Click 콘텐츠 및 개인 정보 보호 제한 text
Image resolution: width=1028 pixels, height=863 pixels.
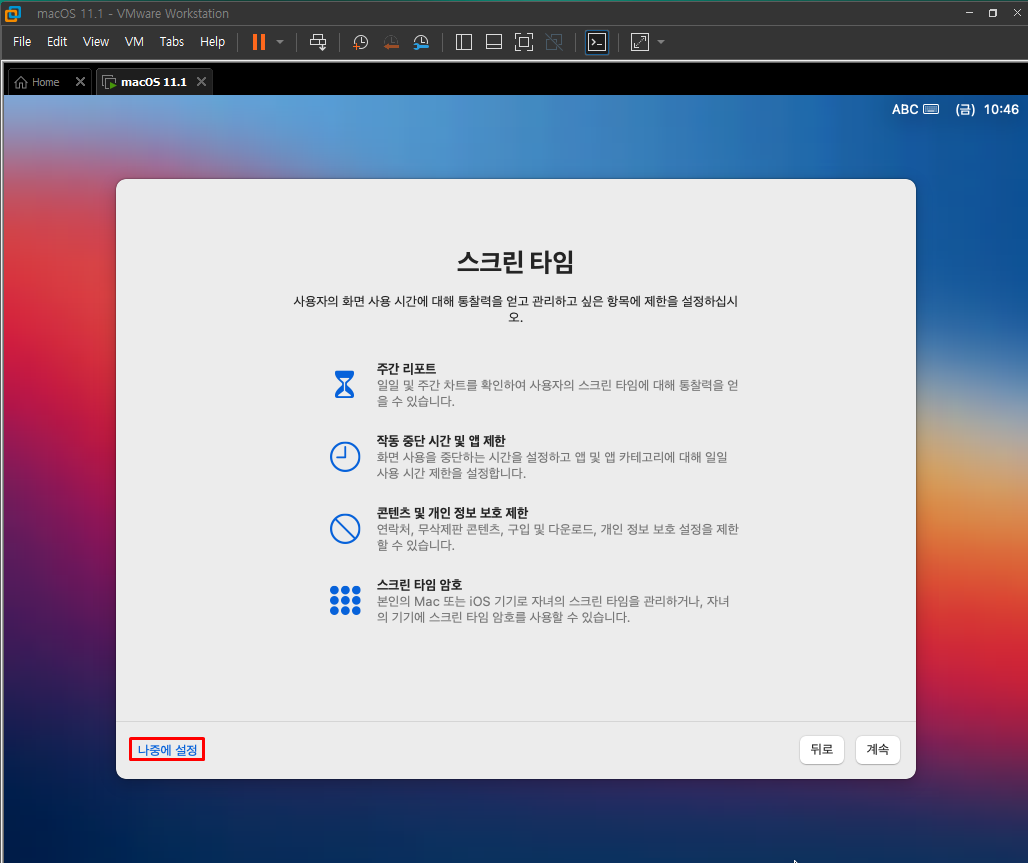[452, 513]
